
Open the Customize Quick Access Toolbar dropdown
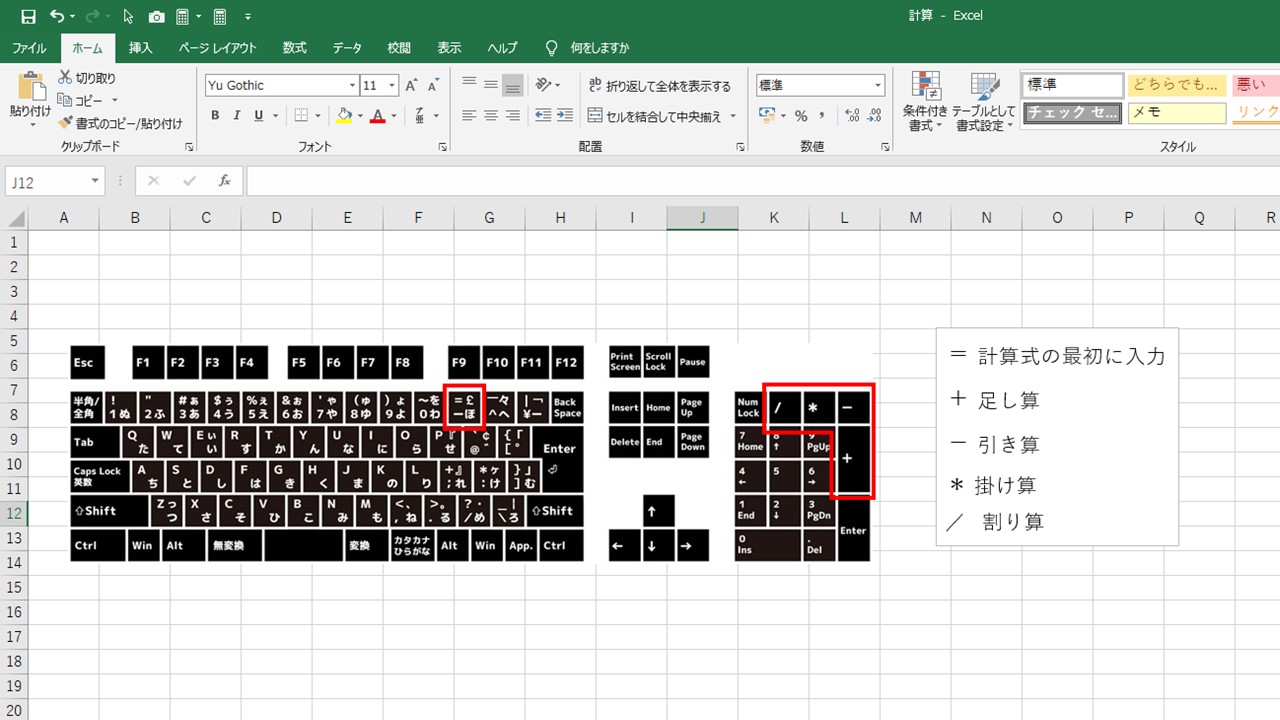(x=248, y=16)
